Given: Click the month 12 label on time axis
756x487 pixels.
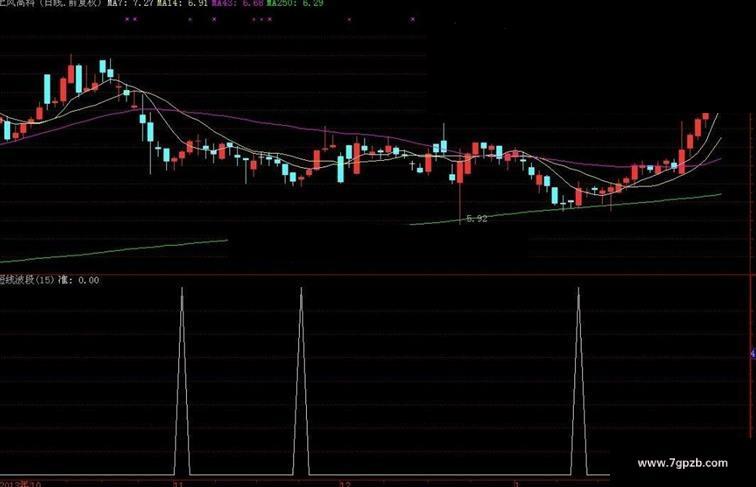Looking at the screenshot, I should (345, 484).
